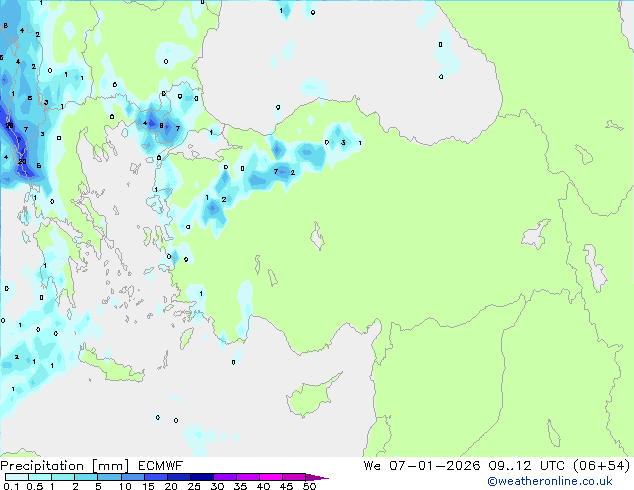Image resolution: width=634 pixels, height=490 pixels.
Task: Click the legend value label "50"
Action: pos(309,486)
